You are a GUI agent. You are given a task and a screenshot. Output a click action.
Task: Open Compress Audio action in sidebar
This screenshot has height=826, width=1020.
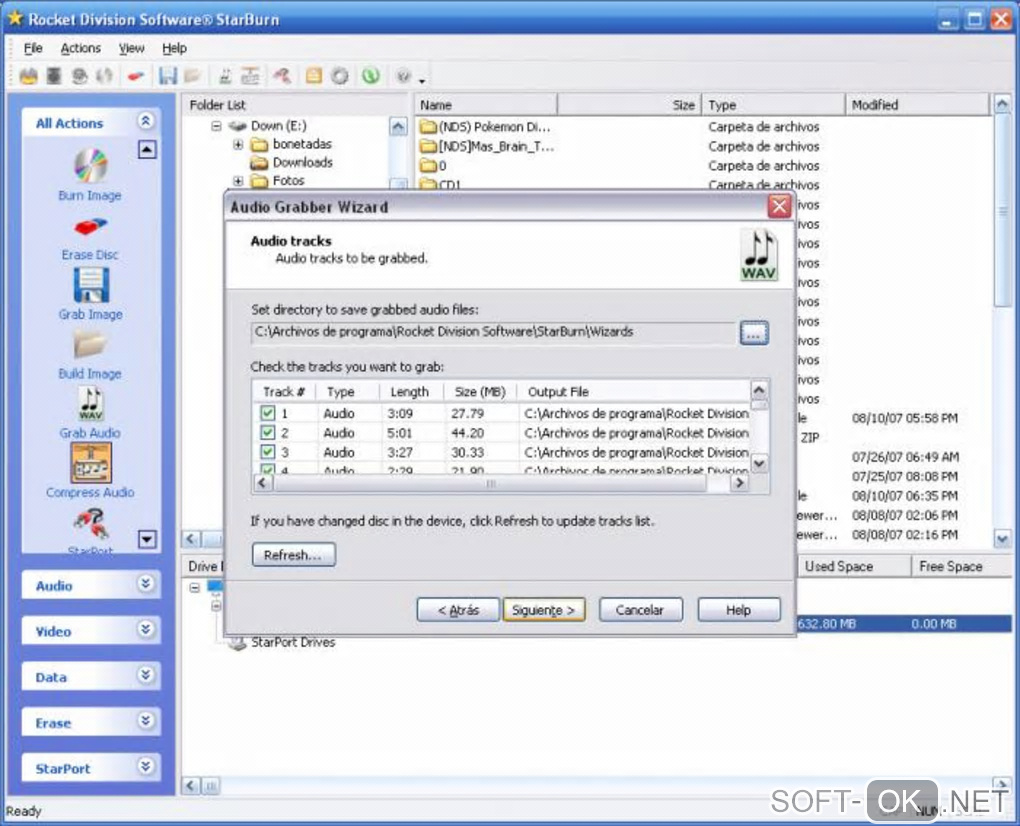90,471
